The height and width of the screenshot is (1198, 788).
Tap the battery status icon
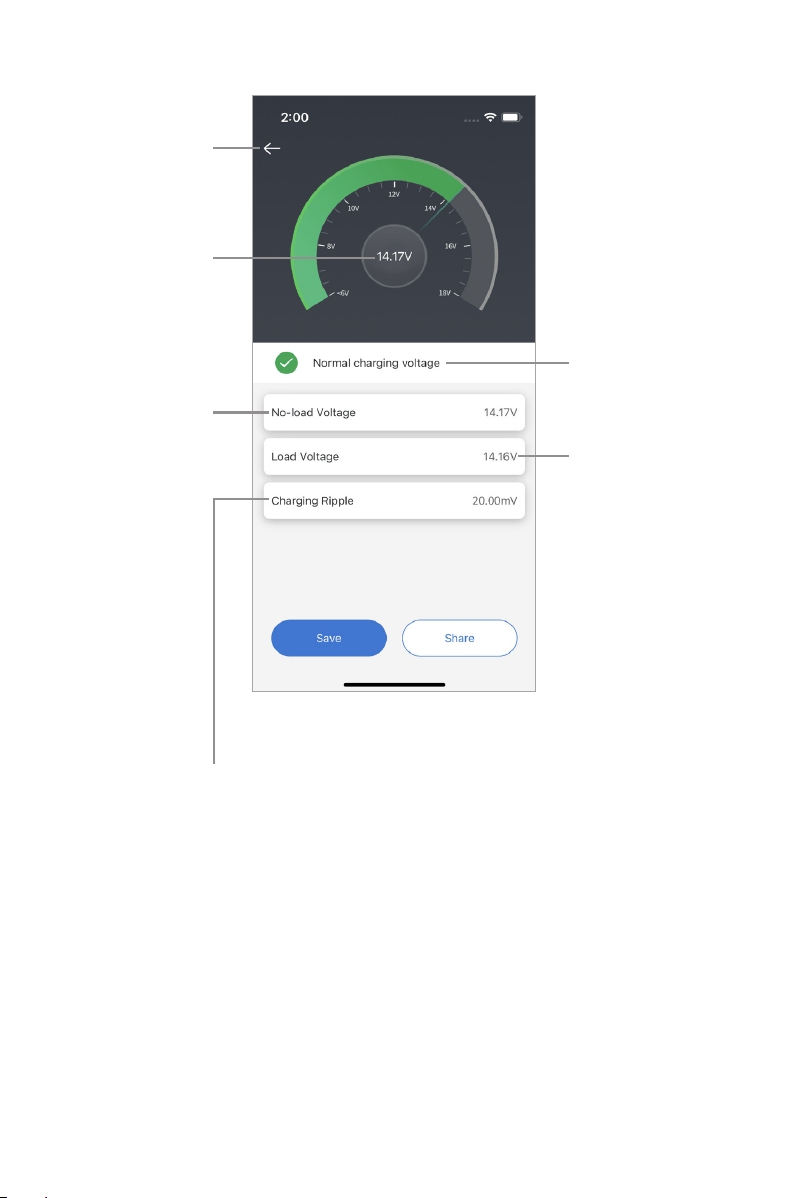coord(511,117)
